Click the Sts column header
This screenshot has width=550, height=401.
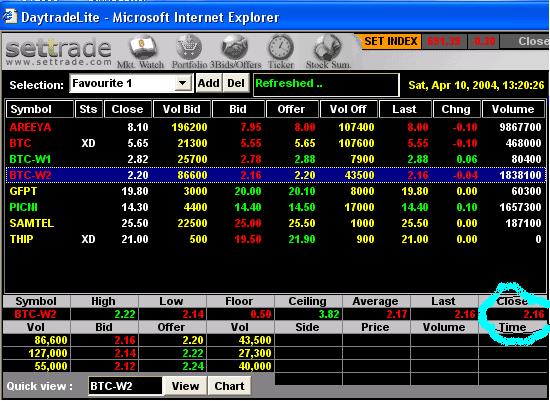point(88,109)
